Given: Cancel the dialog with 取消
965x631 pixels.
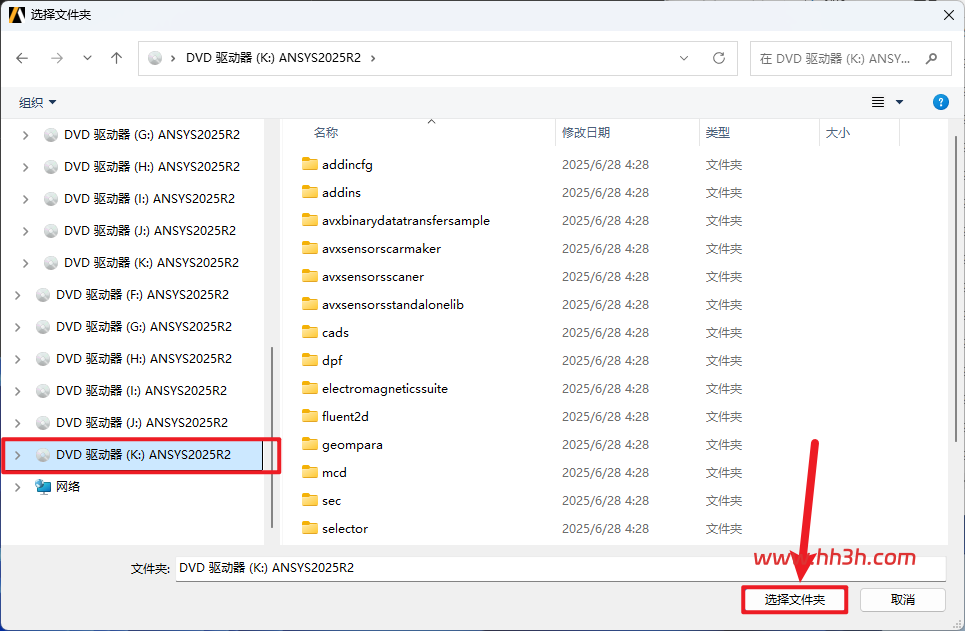Looking at the screenshot, I should click(902, 600).
